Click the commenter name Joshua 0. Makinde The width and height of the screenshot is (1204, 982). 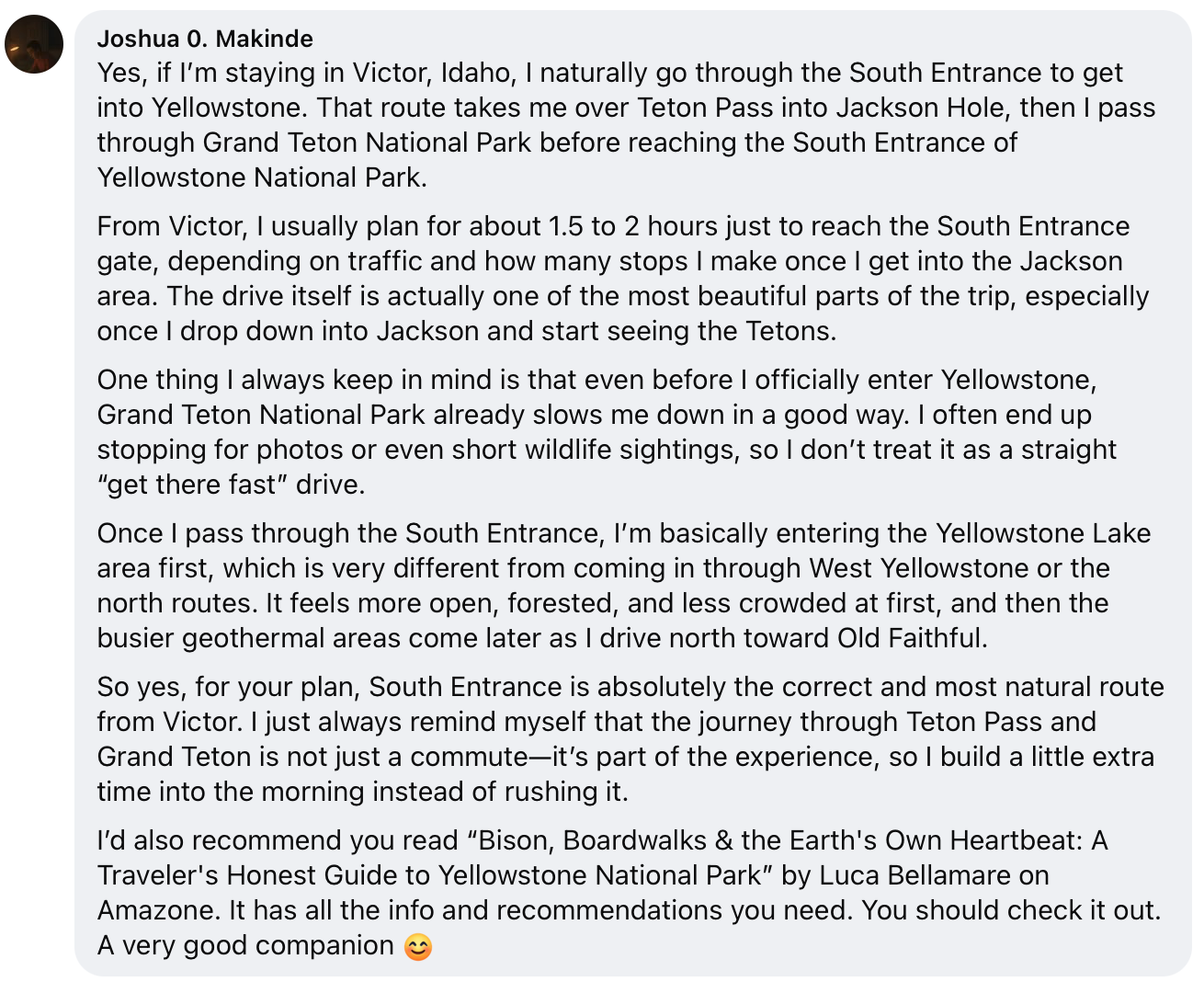pos(205,39)
